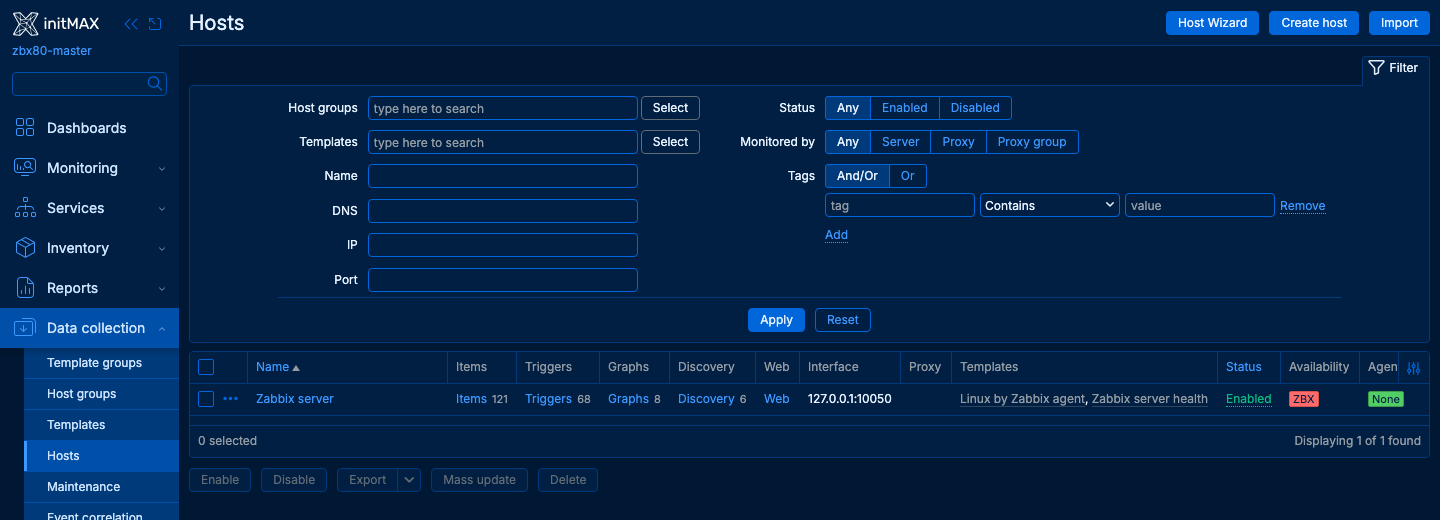This screenshot has width=1440, height=520.
Task: Click the Import button
Action: coord(1399,23)
